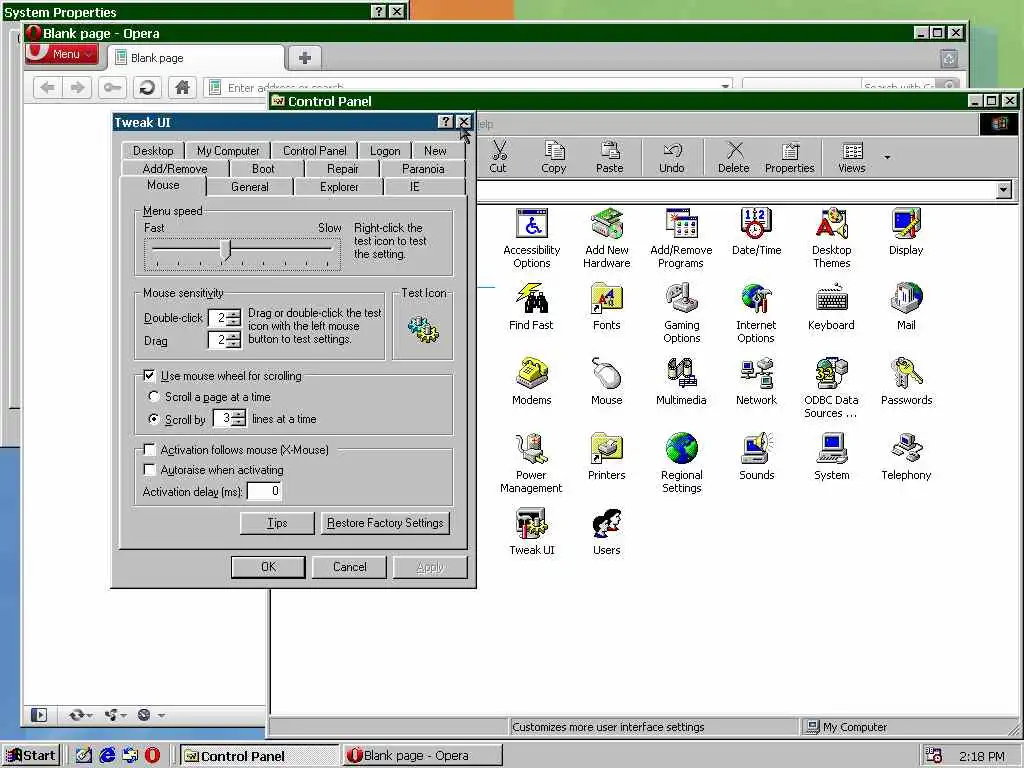Choose the Passwords icon
Viewport: 1024px width, 768px height.
(906, 382)
